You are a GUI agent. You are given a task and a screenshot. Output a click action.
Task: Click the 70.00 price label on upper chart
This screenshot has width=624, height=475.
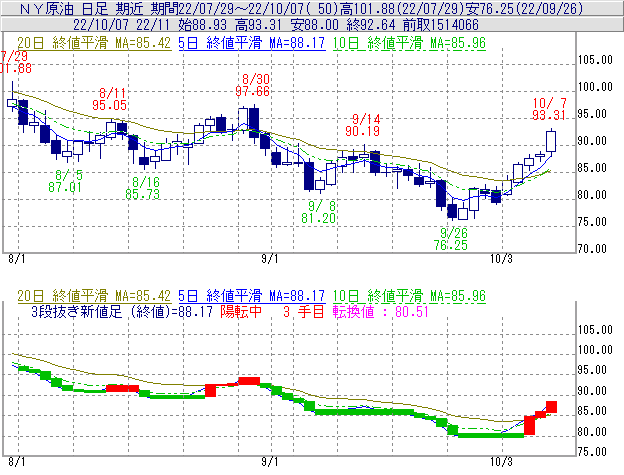[593, 249]
